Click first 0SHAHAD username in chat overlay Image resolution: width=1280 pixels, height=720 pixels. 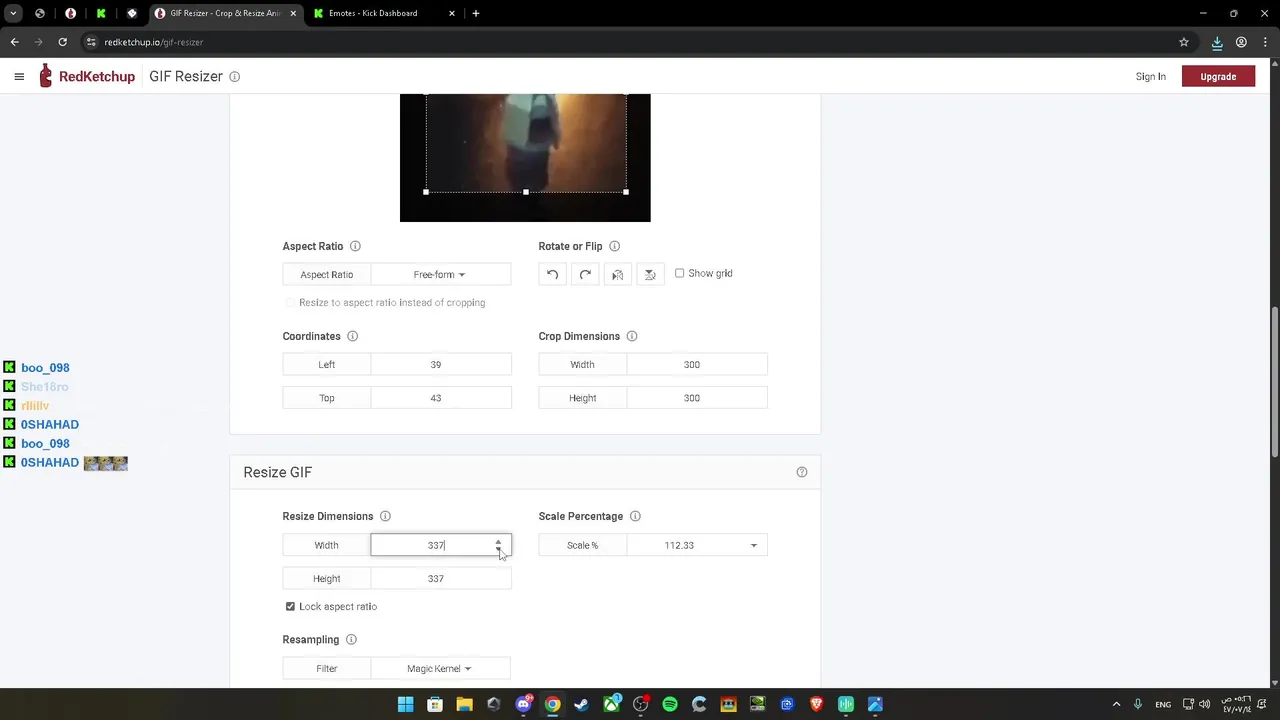(x=50, y=424)
